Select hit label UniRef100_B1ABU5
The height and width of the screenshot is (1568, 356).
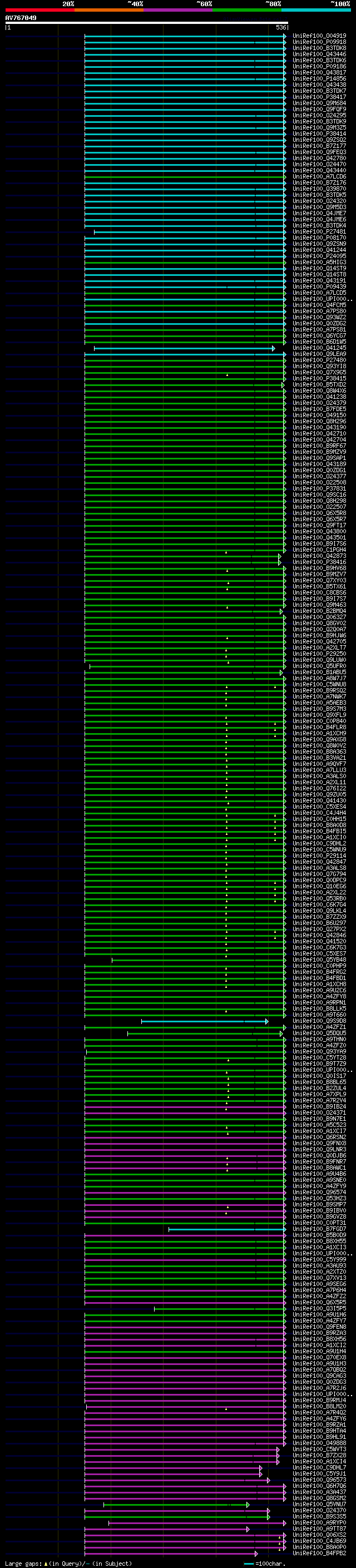(x=319, y=672)
